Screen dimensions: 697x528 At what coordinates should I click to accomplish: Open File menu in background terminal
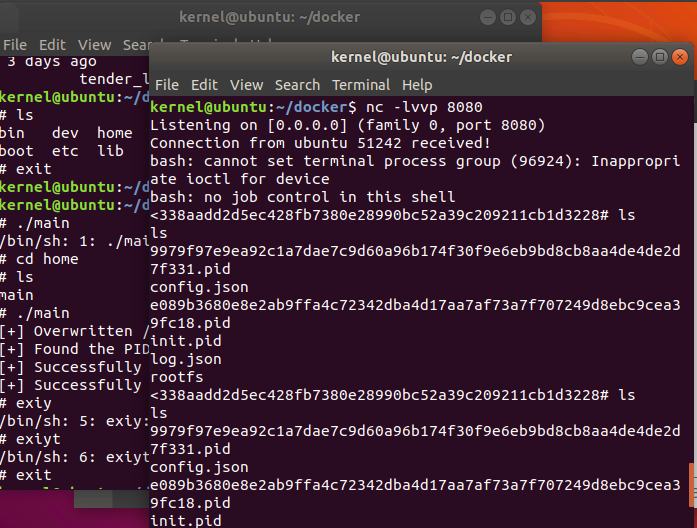tap(15, 45)
